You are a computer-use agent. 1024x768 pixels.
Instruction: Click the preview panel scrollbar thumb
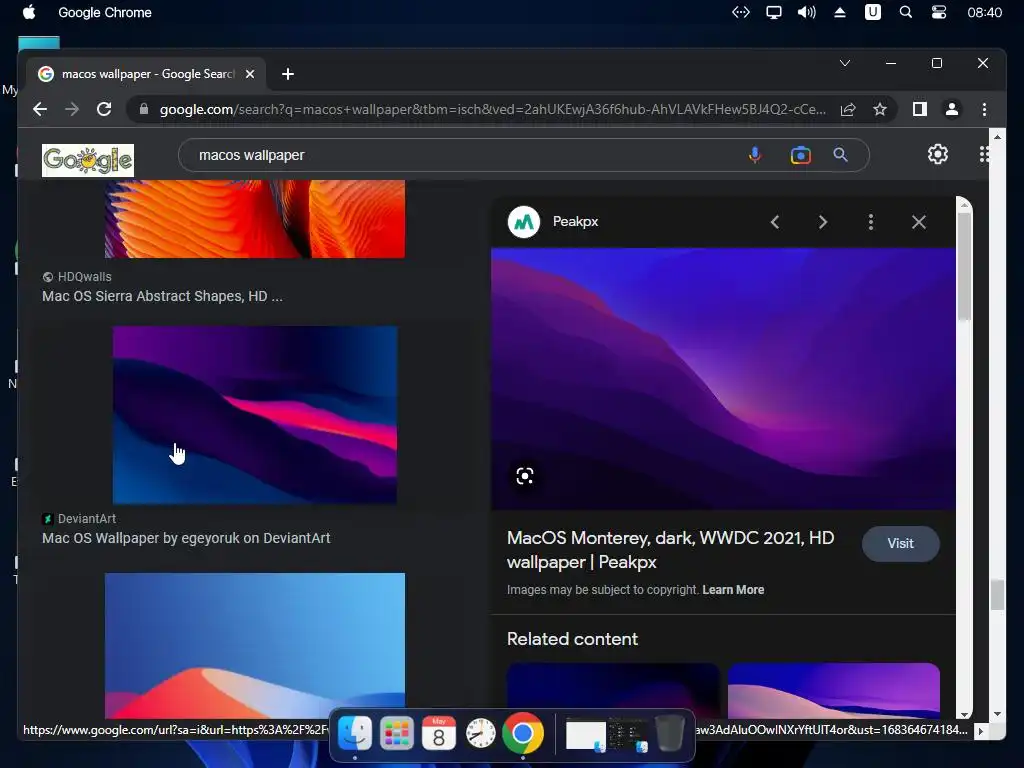point(964,266)
